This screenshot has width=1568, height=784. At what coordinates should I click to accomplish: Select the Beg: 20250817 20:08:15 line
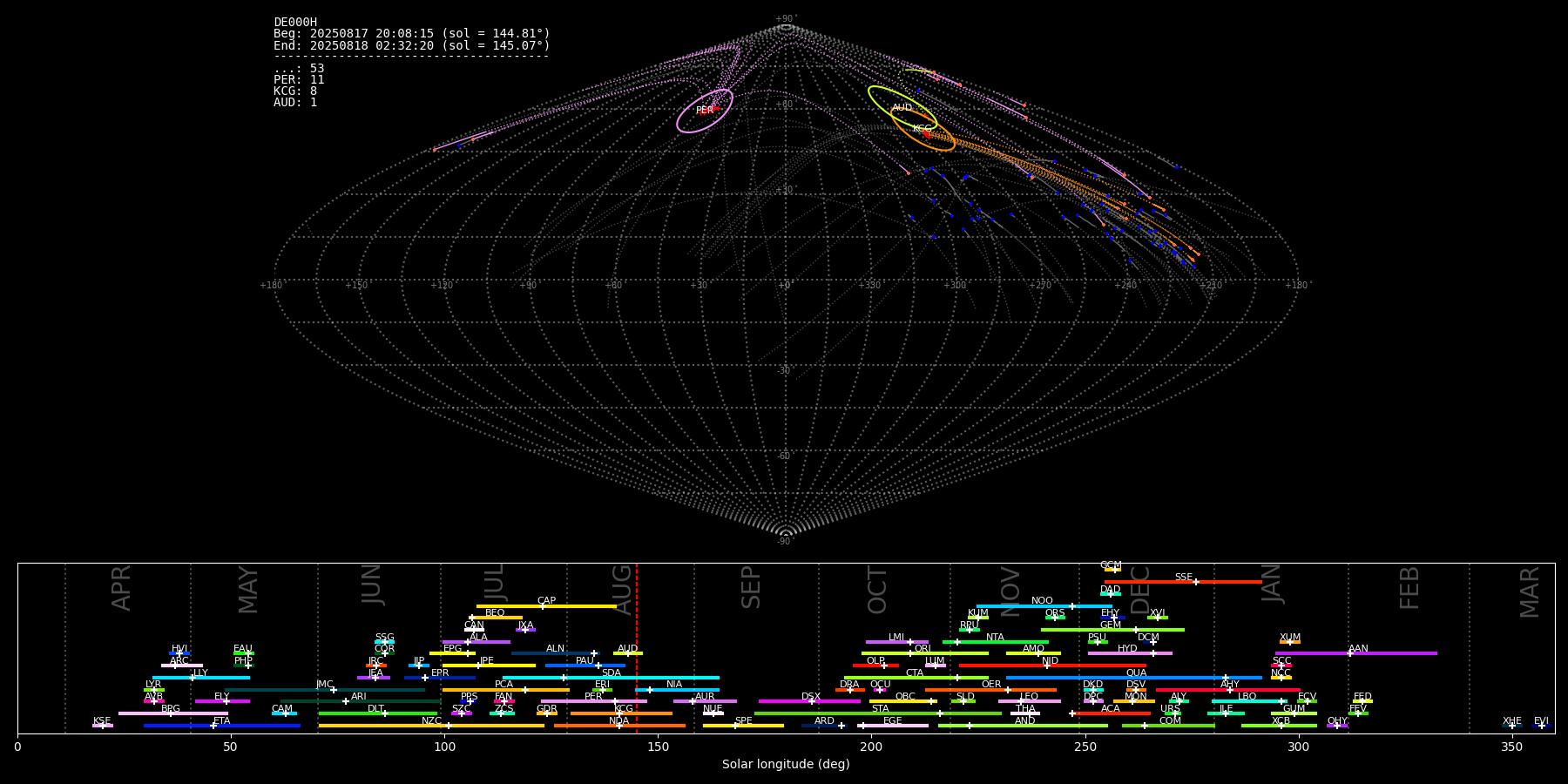coord(412,34)
